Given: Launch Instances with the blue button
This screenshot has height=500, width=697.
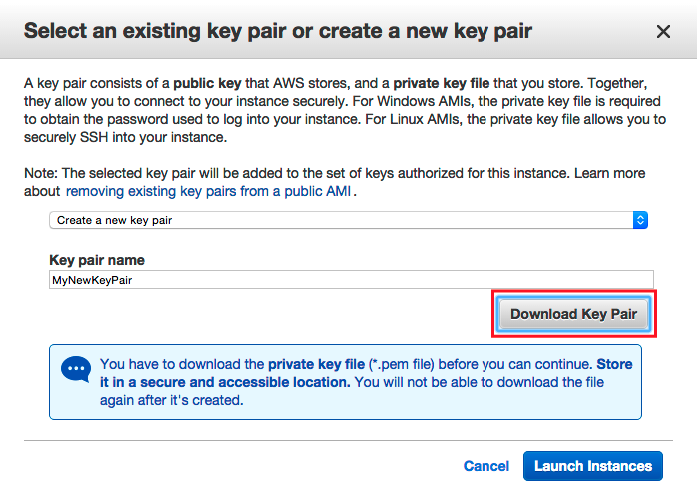Looking at the screenshot, I should coord(592,466).
